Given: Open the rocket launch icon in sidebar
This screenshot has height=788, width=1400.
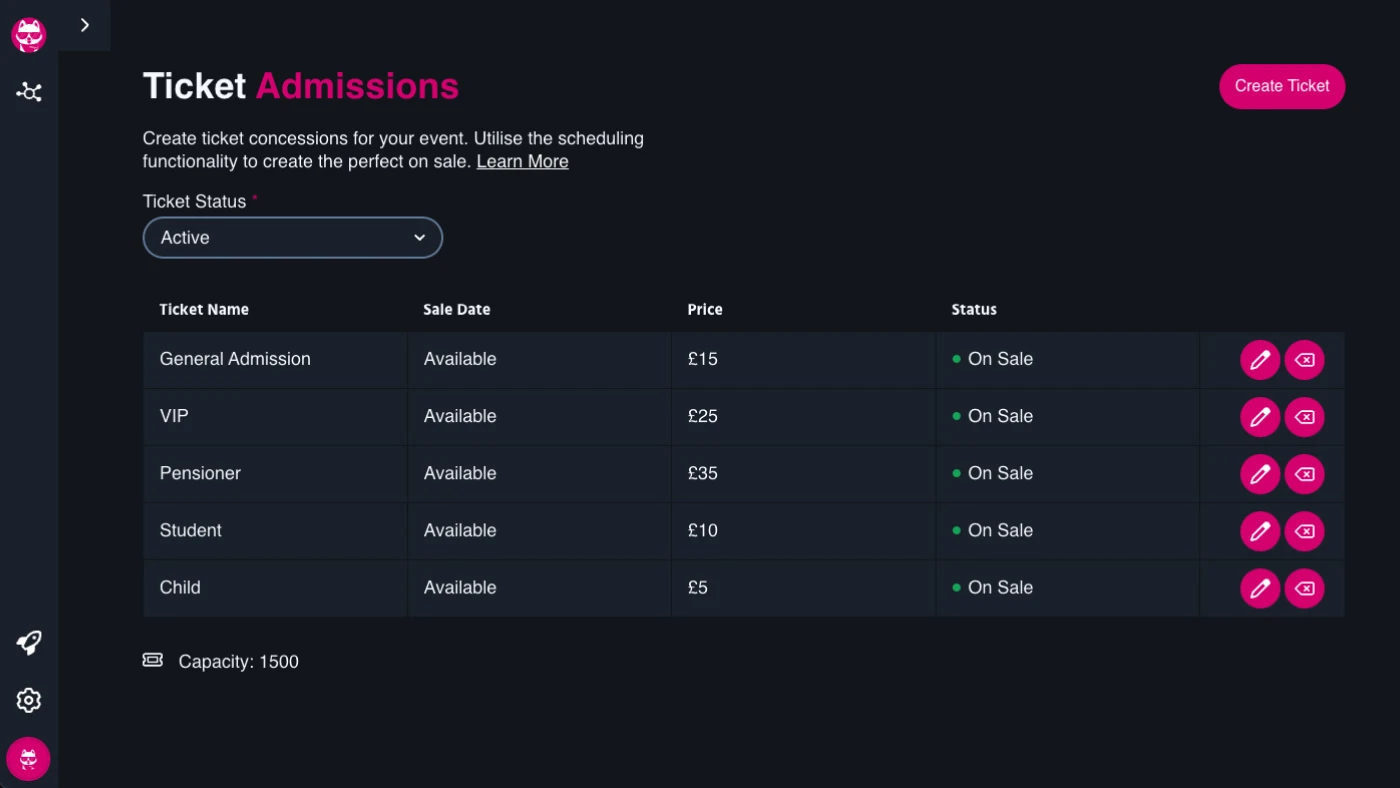Looking at the screenshot, I should (29, 643).
